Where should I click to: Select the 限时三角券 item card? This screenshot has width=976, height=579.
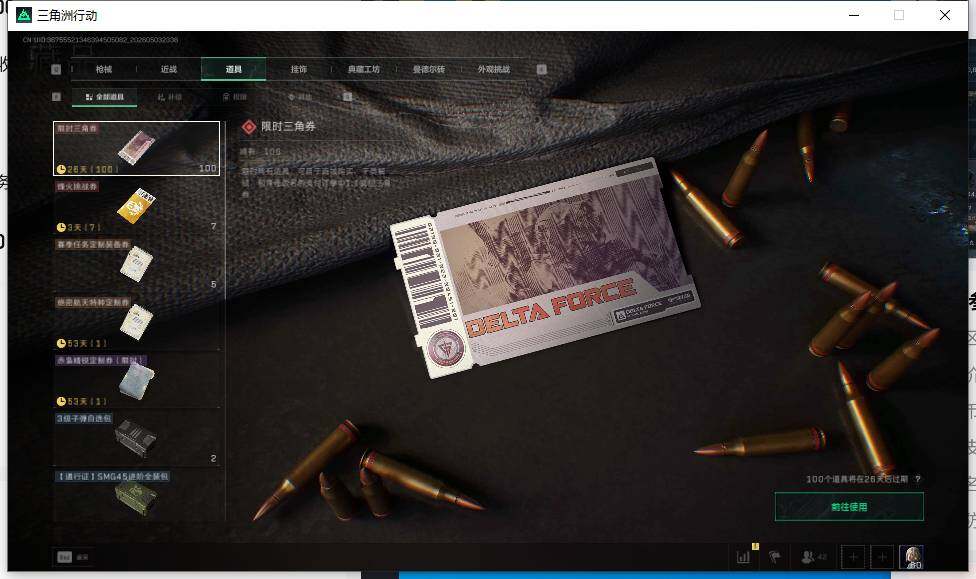click(136, 148)
